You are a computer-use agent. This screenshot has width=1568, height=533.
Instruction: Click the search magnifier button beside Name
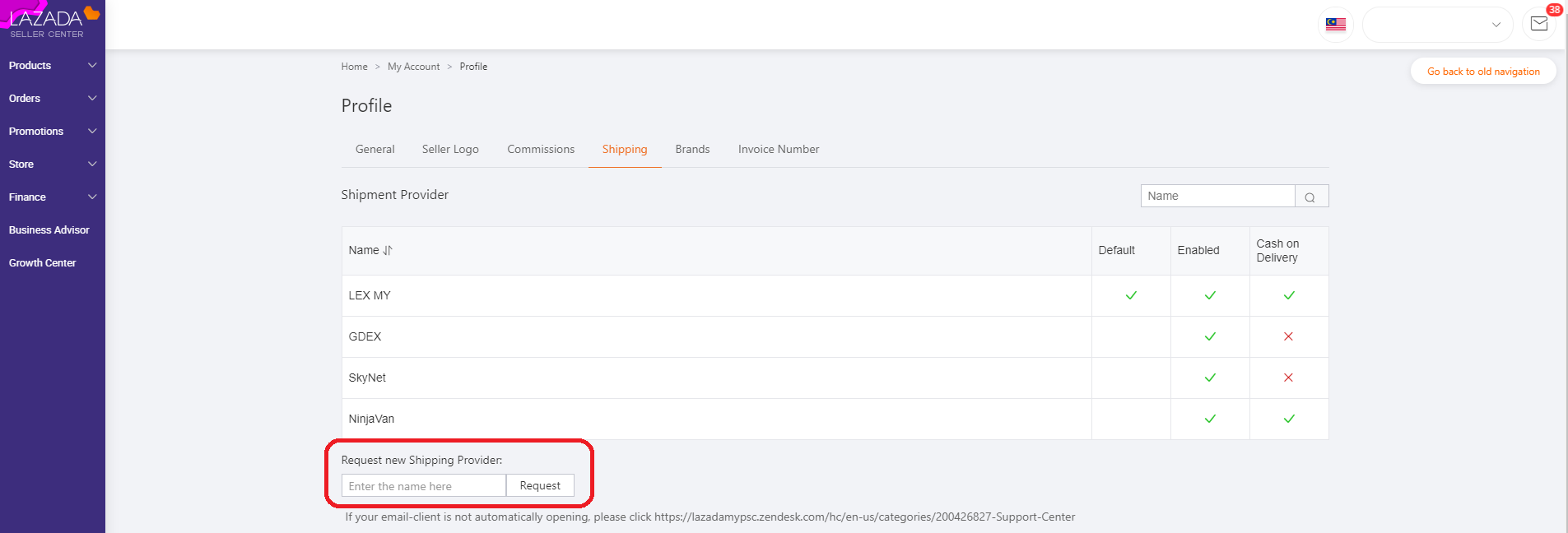[x=1311, y=196]
